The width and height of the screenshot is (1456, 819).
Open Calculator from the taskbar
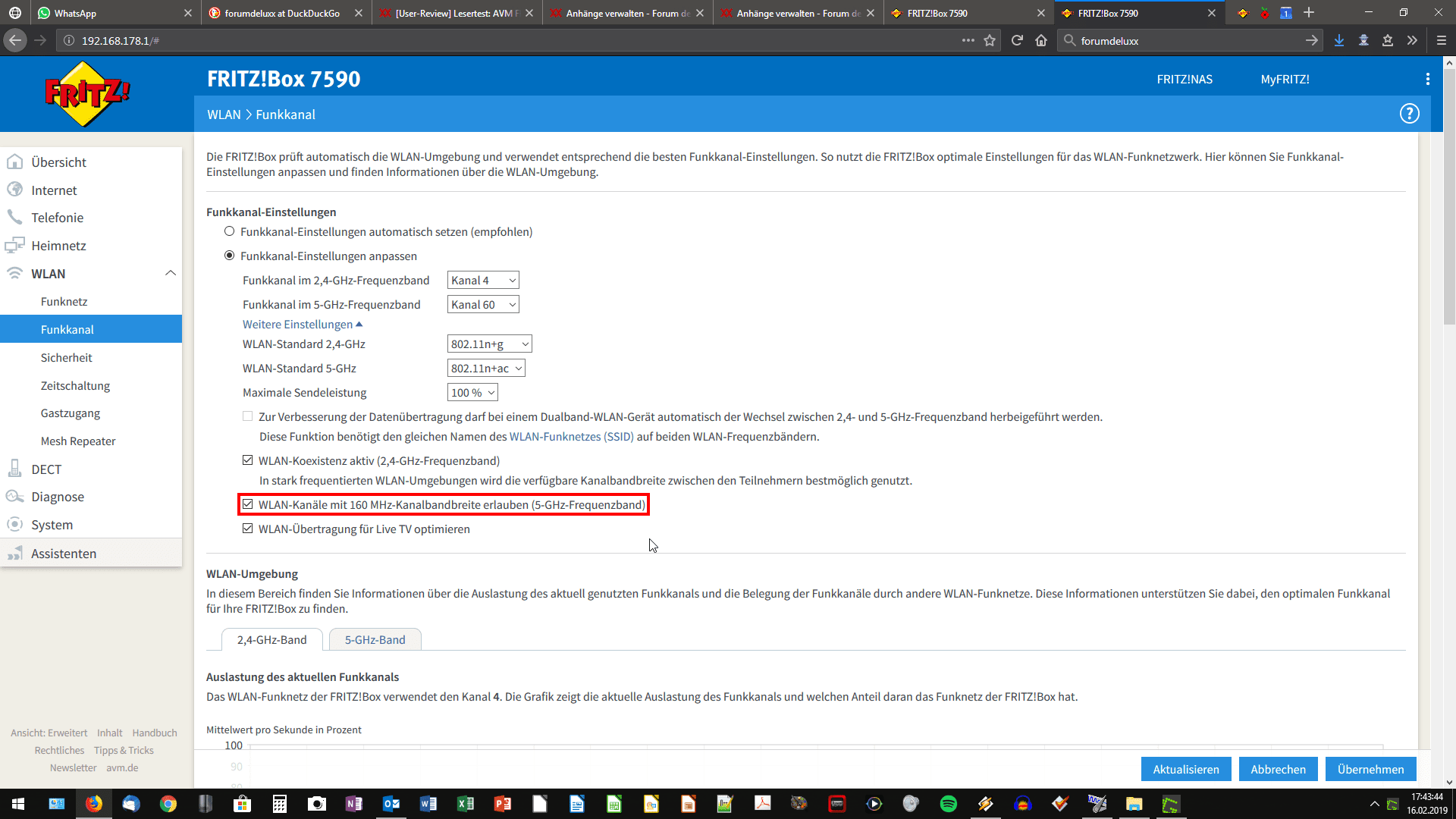280,804
